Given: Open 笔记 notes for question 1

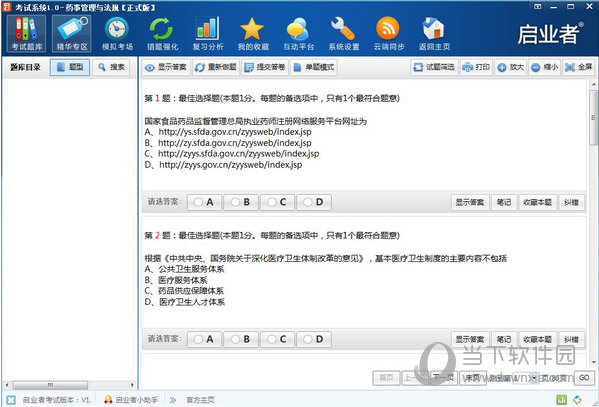Looking at the screenshot, I should pyautogui.click(x=504, y=202).
